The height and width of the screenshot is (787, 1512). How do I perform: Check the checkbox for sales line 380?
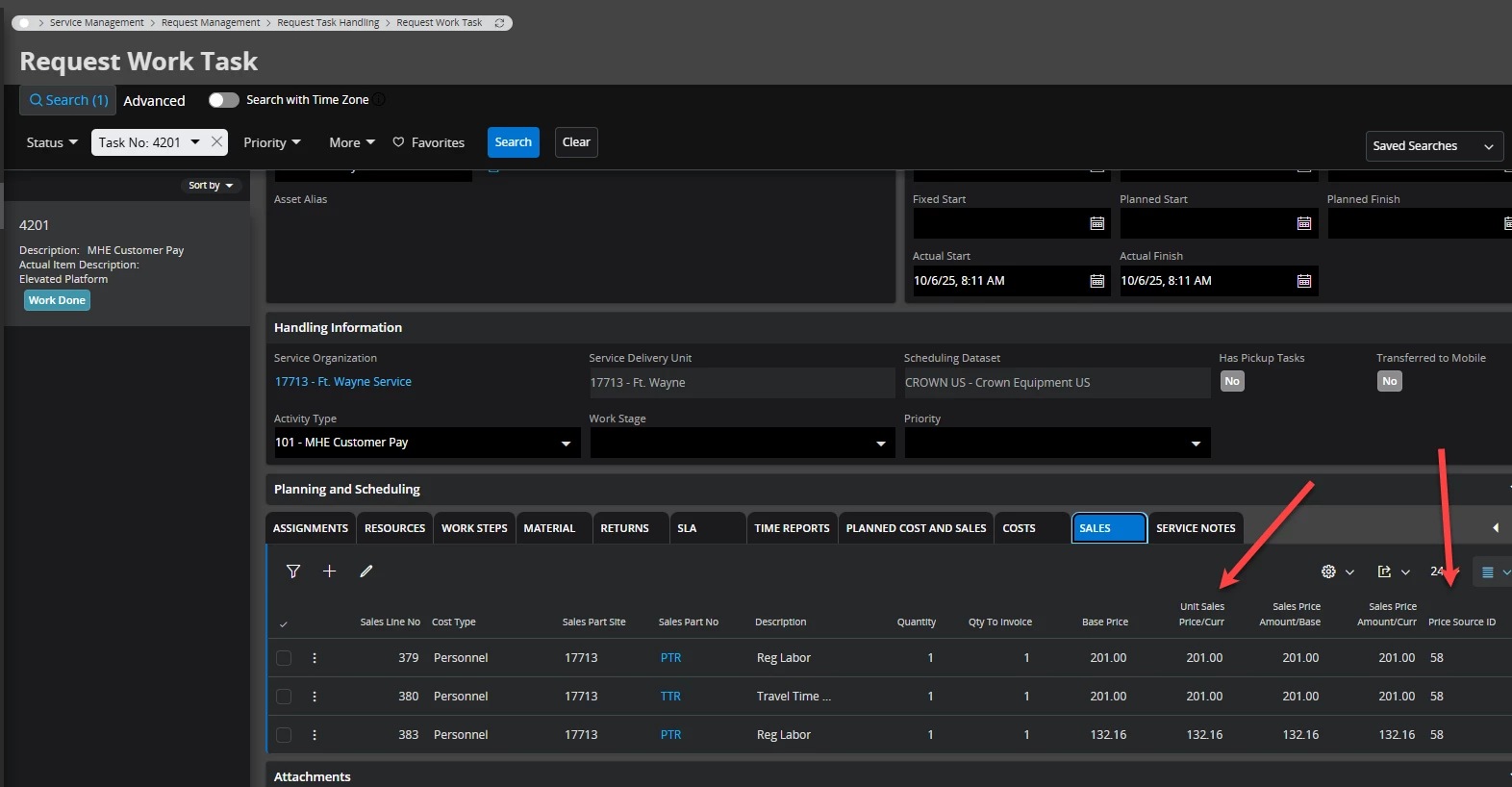tap(284, 697)
